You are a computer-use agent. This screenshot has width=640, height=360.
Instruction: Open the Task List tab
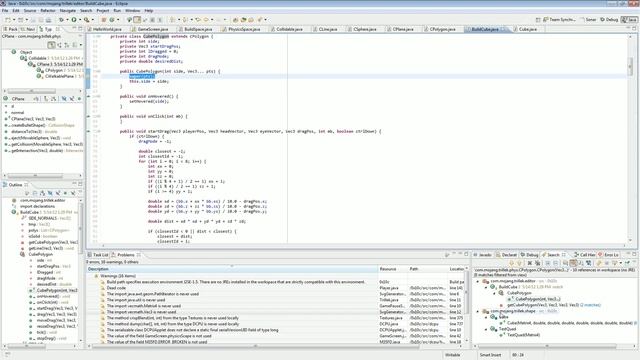coord(98,255)
